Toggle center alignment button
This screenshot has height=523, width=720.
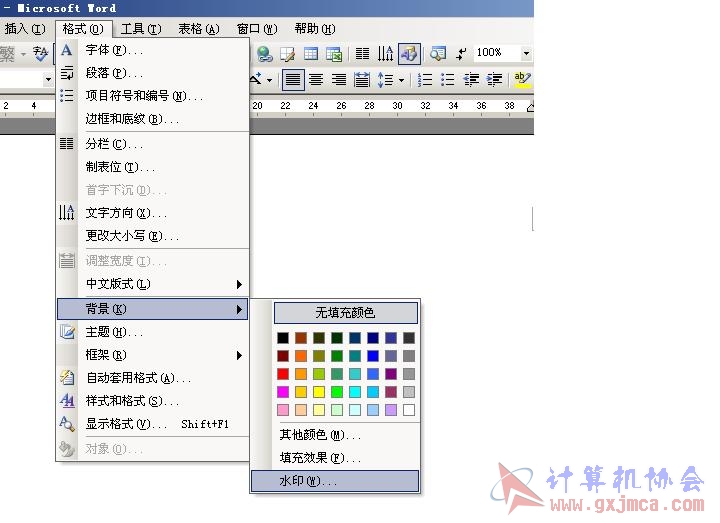316,80
